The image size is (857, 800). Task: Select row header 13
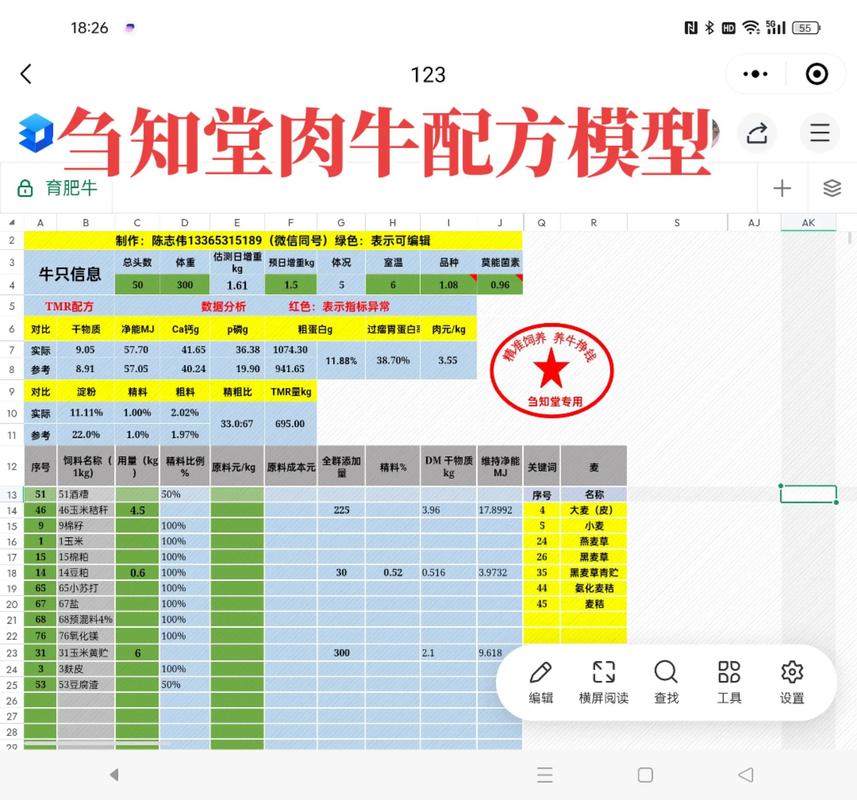[12, 495]
